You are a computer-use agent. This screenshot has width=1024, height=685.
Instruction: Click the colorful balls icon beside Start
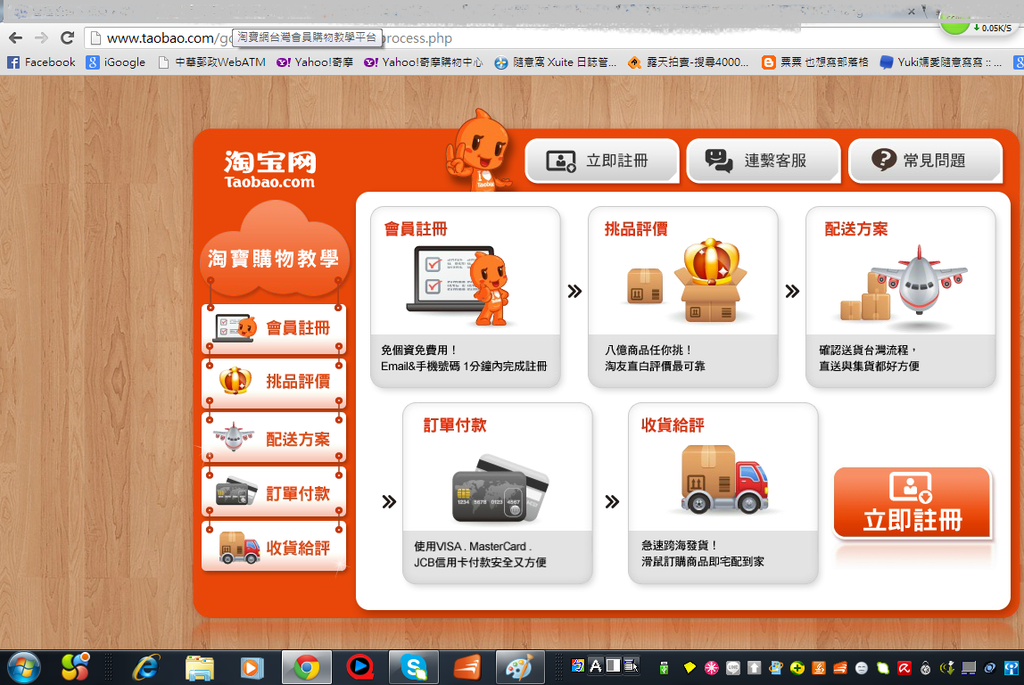coord(76,667)
